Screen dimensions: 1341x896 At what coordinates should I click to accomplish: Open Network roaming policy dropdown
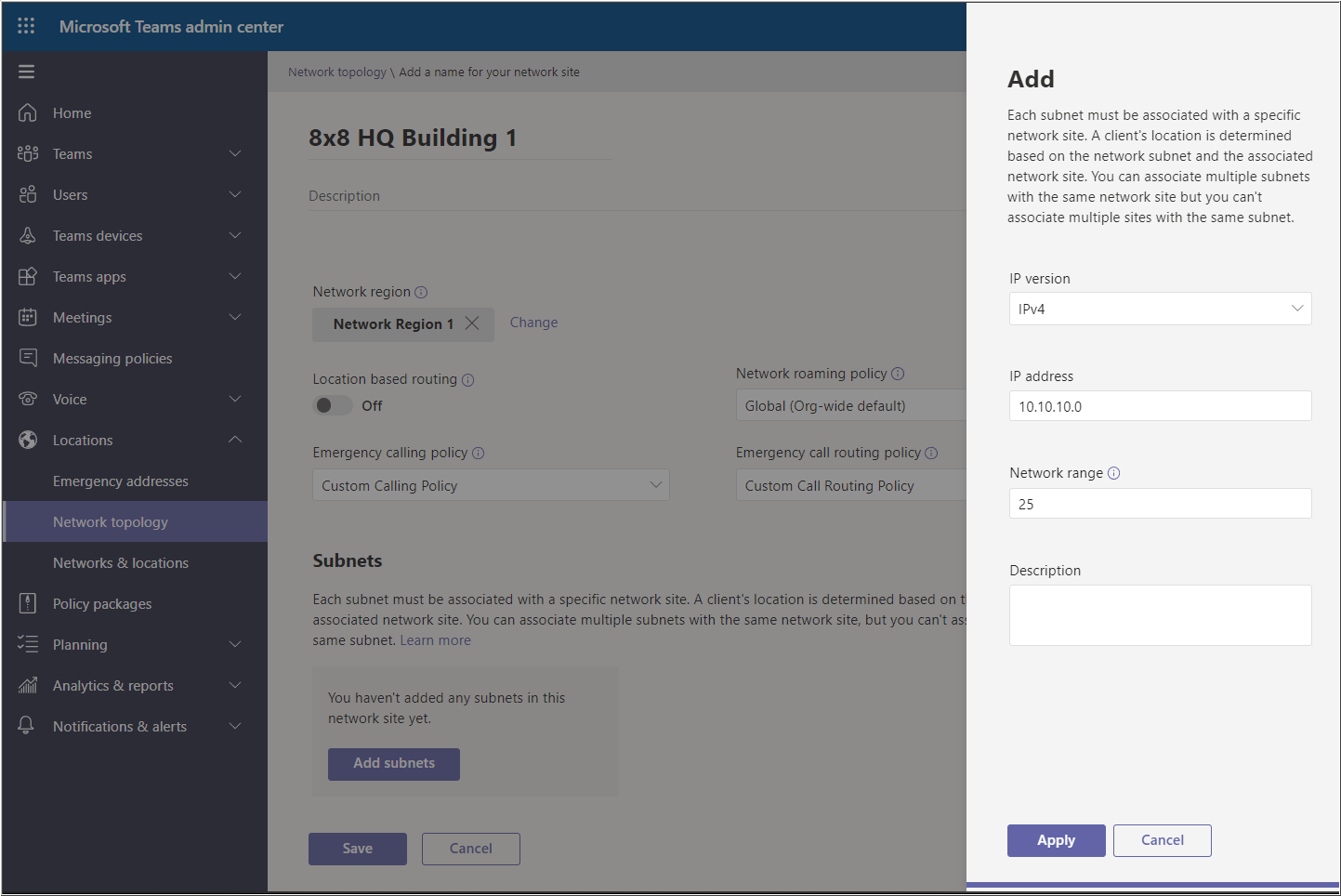pyautogui.click(x=851, y=405)
